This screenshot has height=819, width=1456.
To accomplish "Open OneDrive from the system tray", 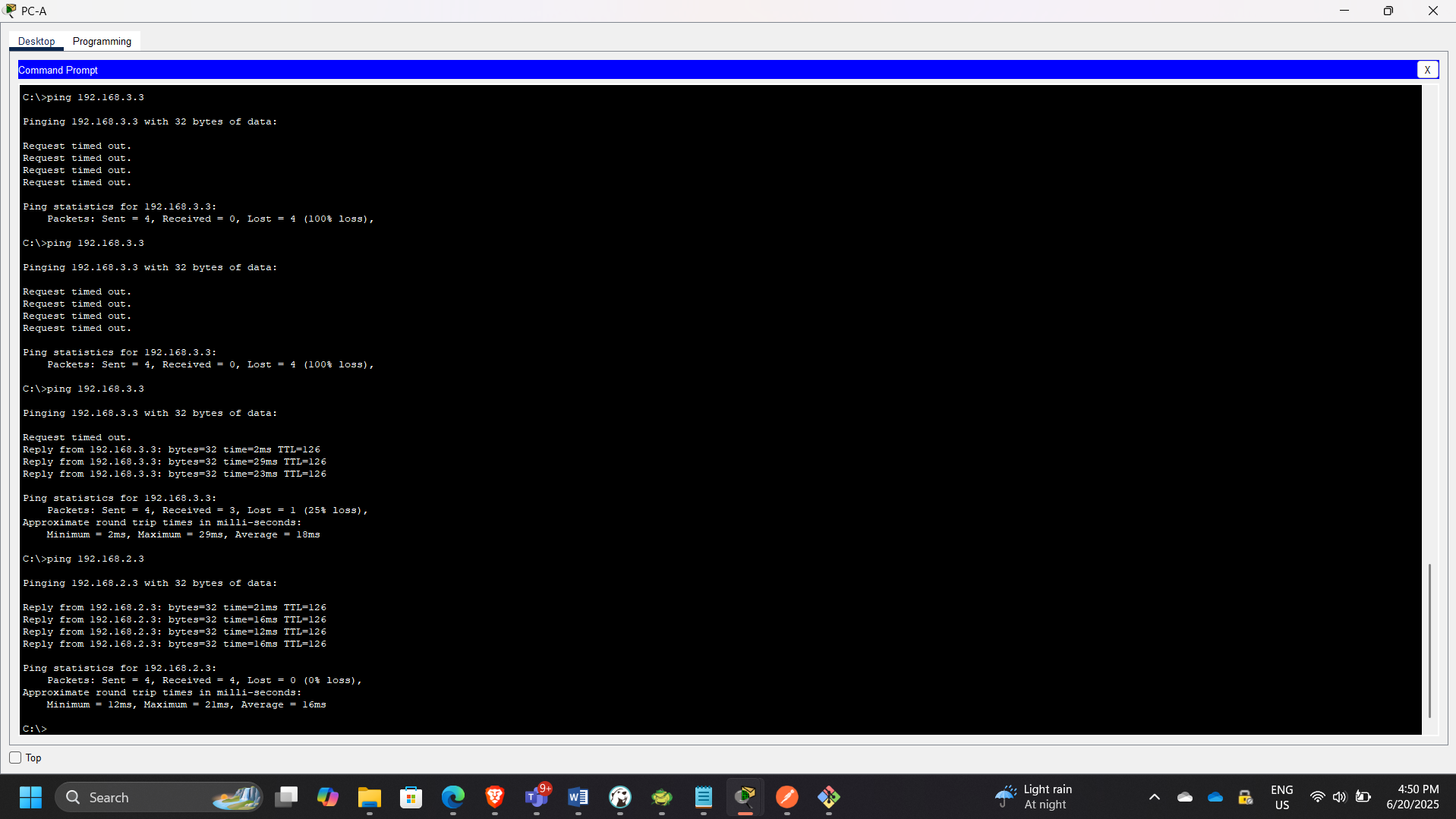I will (1215, 797).
